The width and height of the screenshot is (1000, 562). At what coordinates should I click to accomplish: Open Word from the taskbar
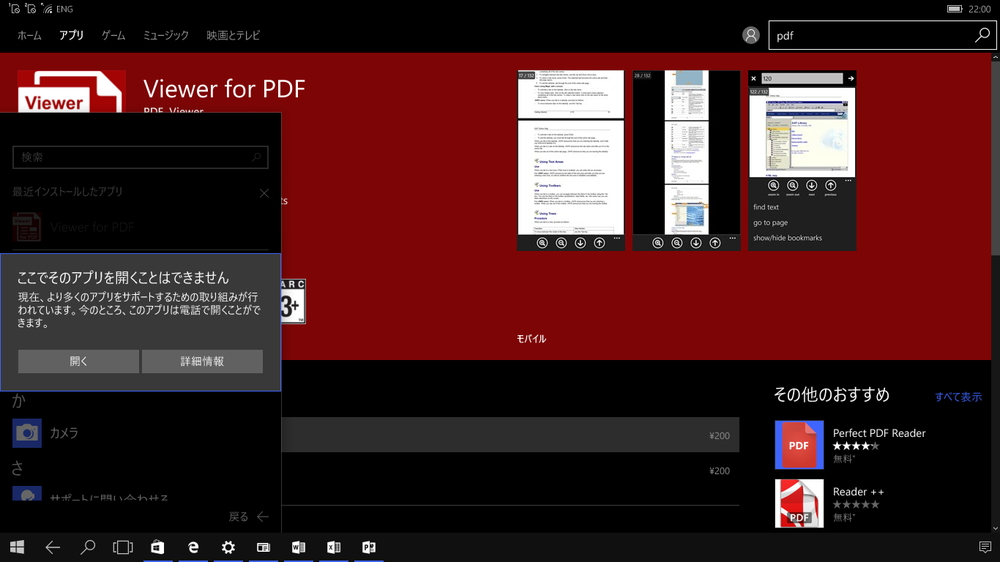click(298, 547)
